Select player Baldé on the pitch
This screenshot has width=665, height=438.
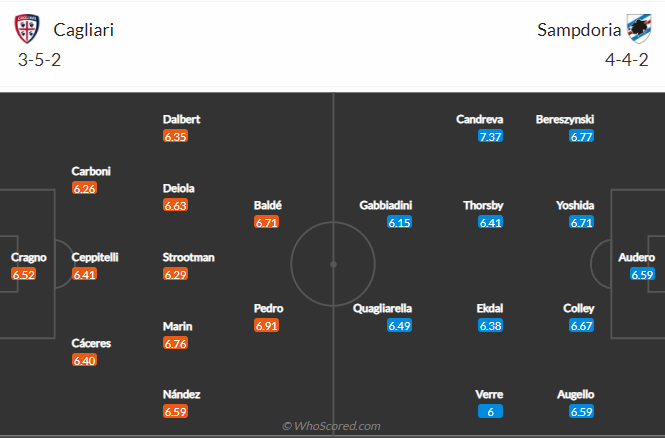268,205
